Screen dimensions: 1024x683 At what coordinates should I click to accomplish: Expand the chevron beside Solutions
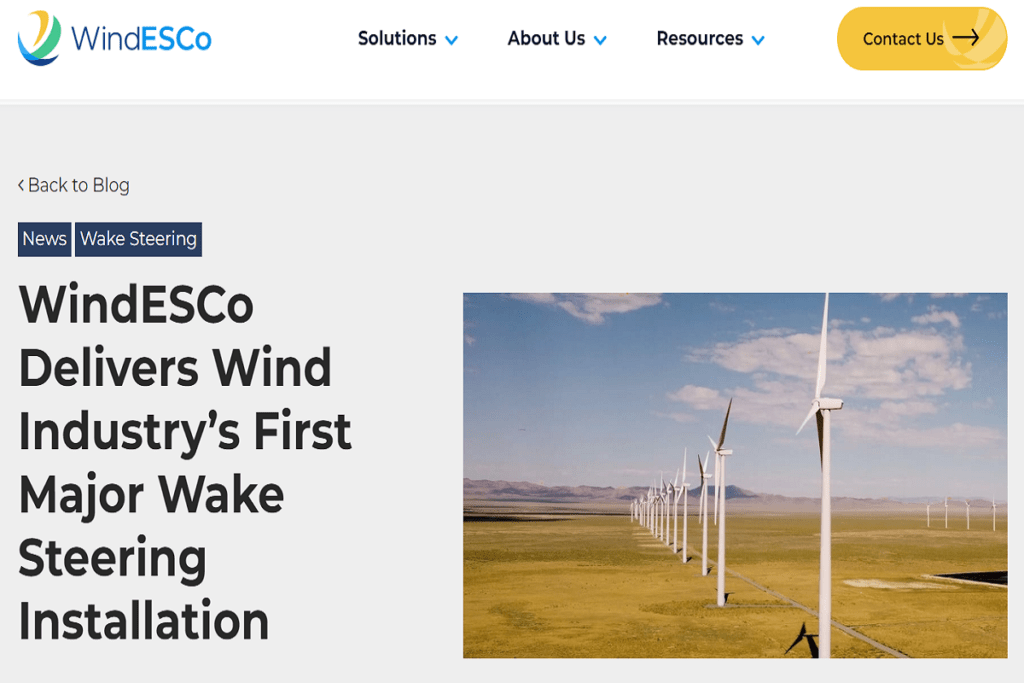[451, 40]
